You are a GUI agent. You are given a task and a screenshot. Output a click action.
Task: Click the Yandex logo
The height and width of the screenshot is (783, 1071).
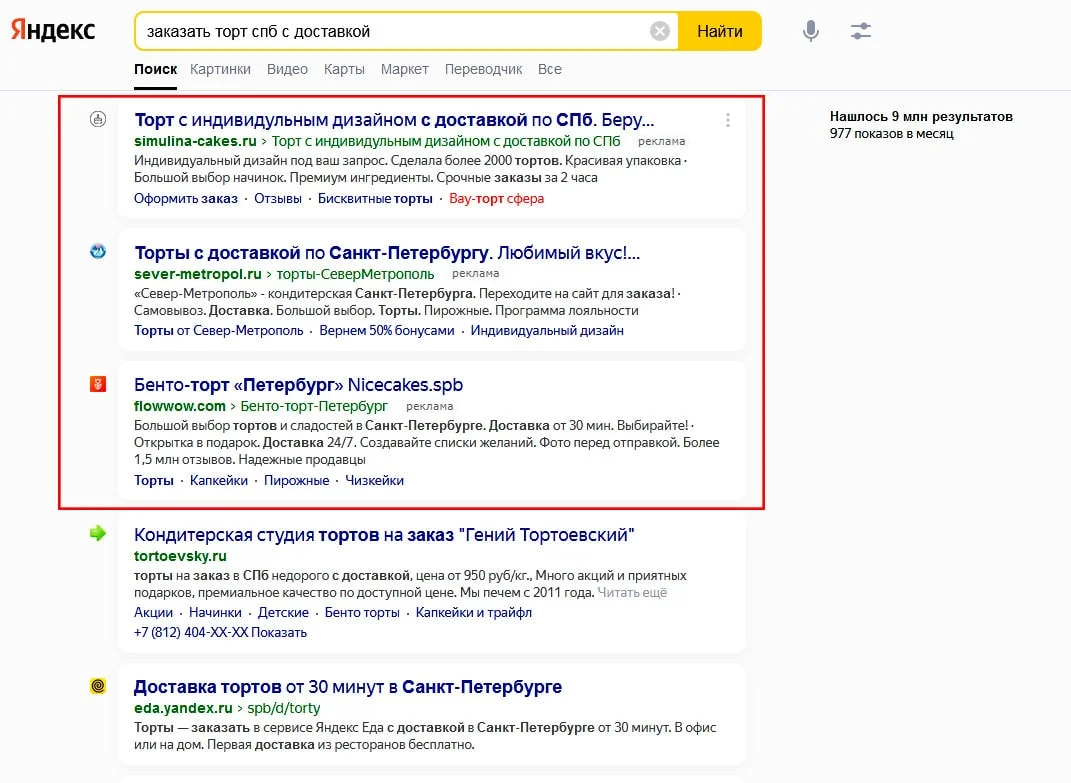[53, 30]
